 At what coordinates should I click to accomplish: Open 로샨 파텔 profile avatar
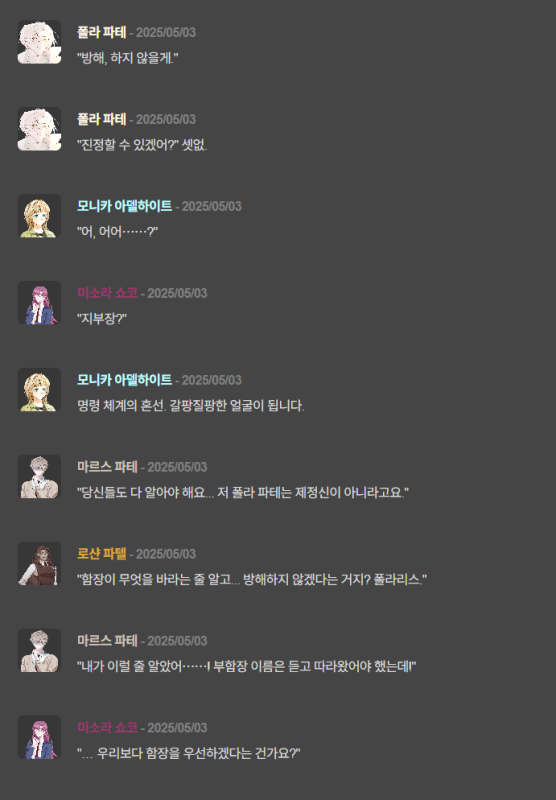[39, 563]
